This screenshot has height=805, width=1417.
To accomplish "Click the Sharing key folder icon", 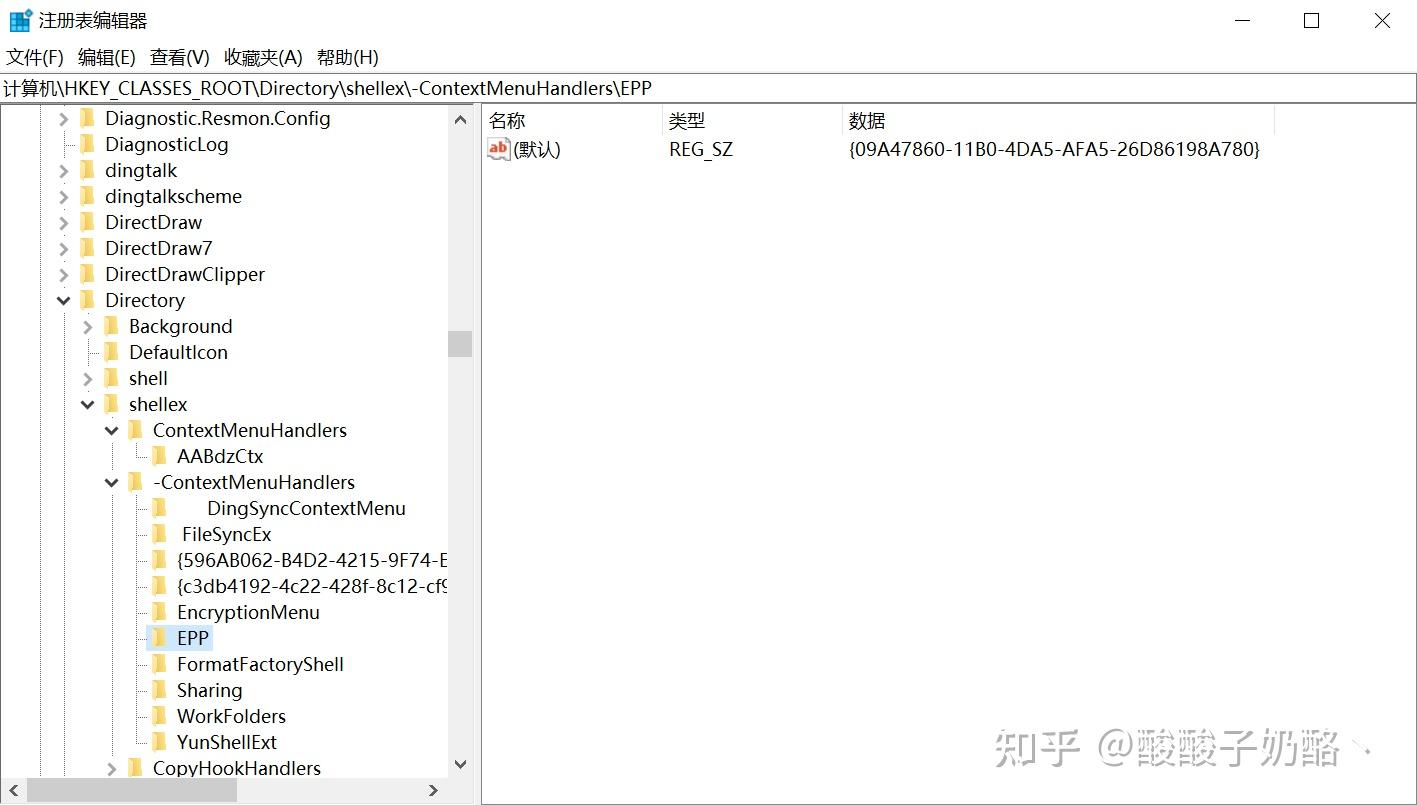I will pyautogui.click(x=161, y=690).
